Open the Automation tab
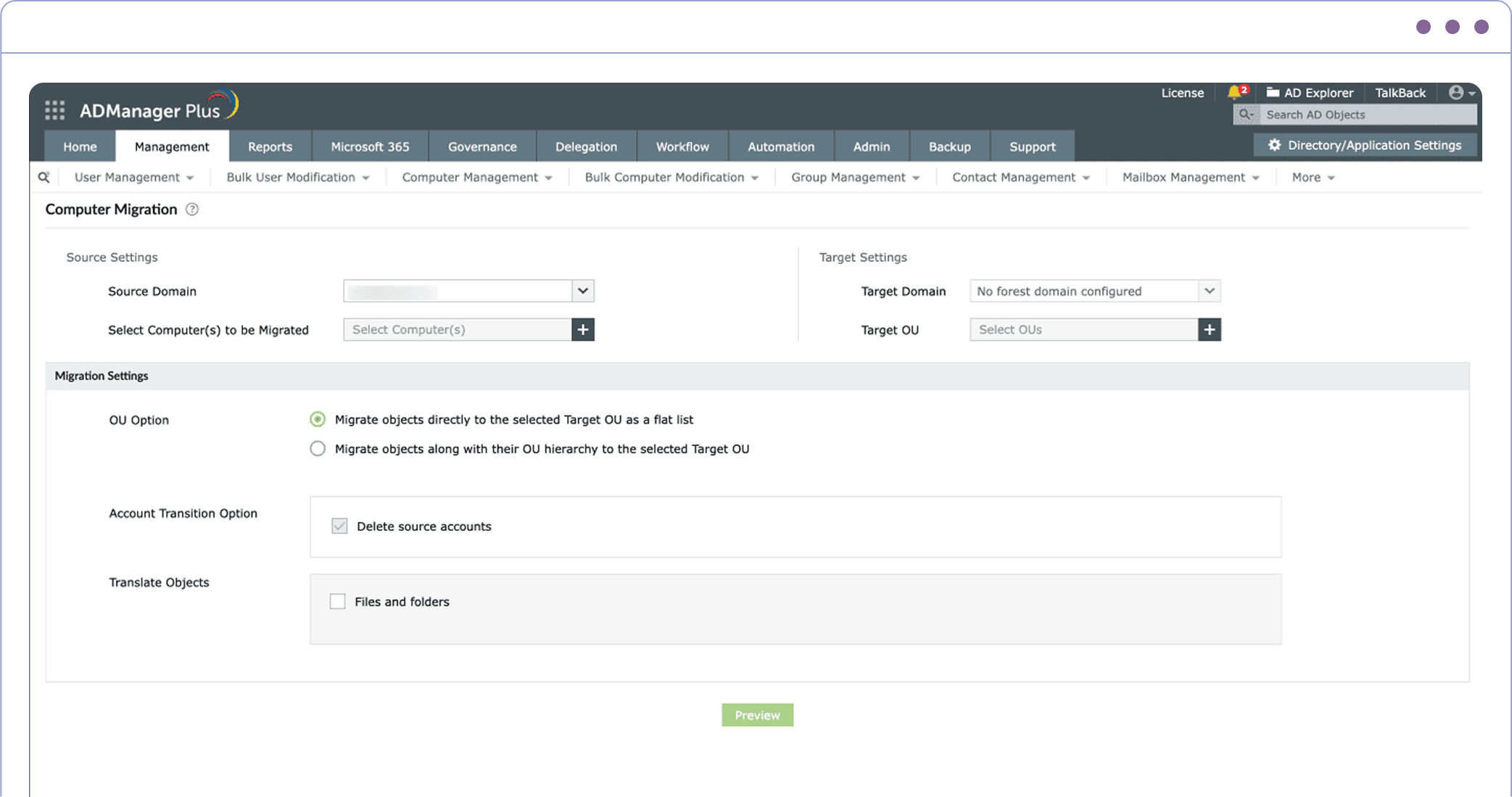The height and width of the screenshot is (797, 1512). (x=780, y=146)
